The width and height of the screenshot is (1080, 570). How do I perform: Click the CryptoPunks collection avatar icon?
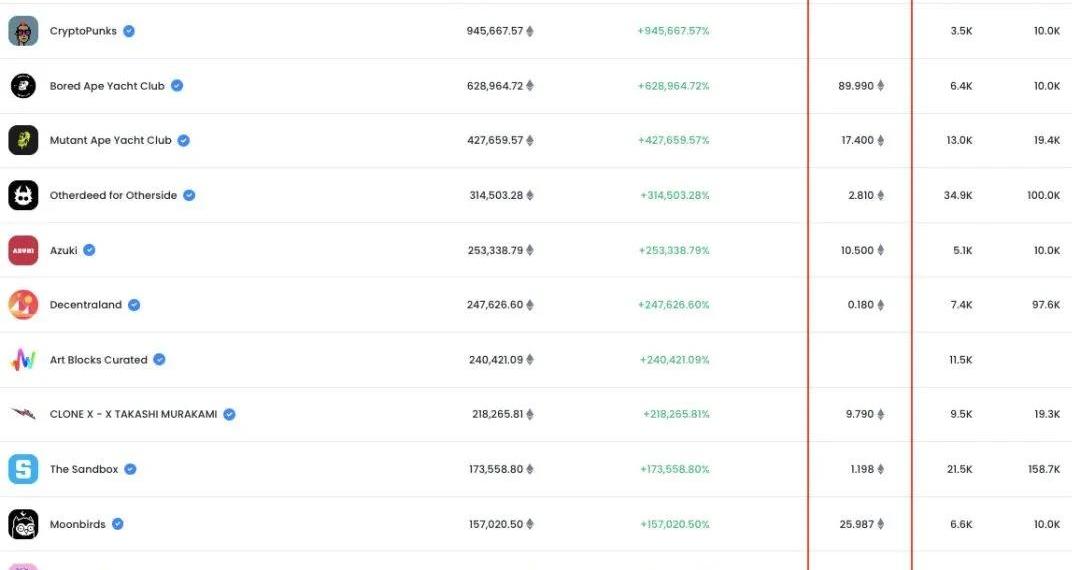click(x=23, y=31)
